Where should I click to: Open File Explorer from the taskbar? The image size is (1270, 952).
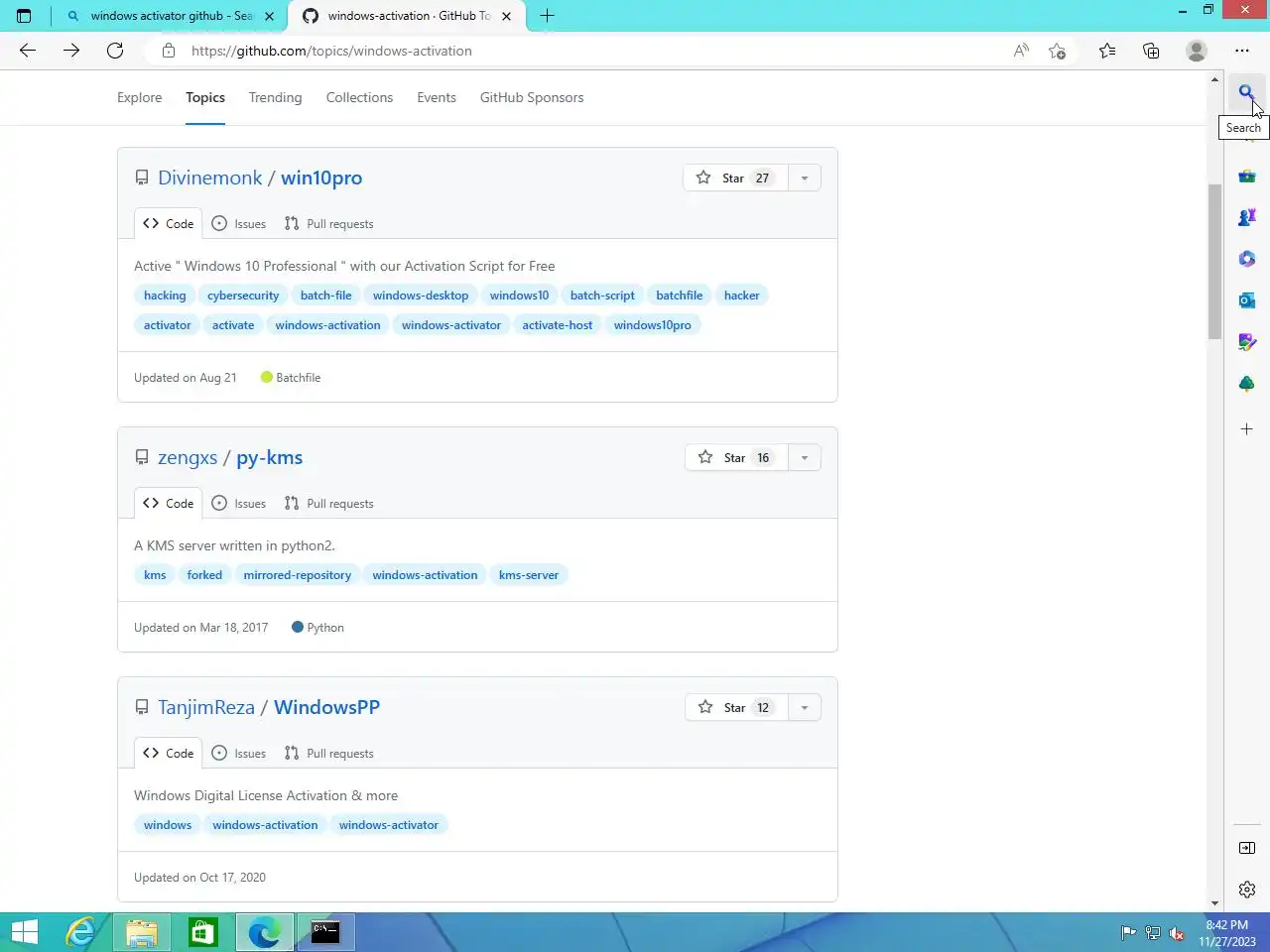[x=142, y=932]
